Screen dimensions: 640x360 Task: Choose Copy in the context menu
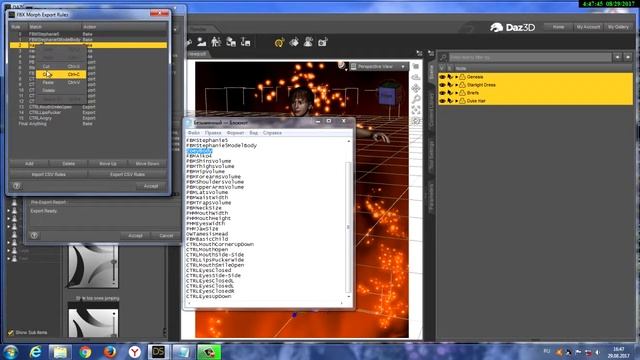tap(61, 74)
